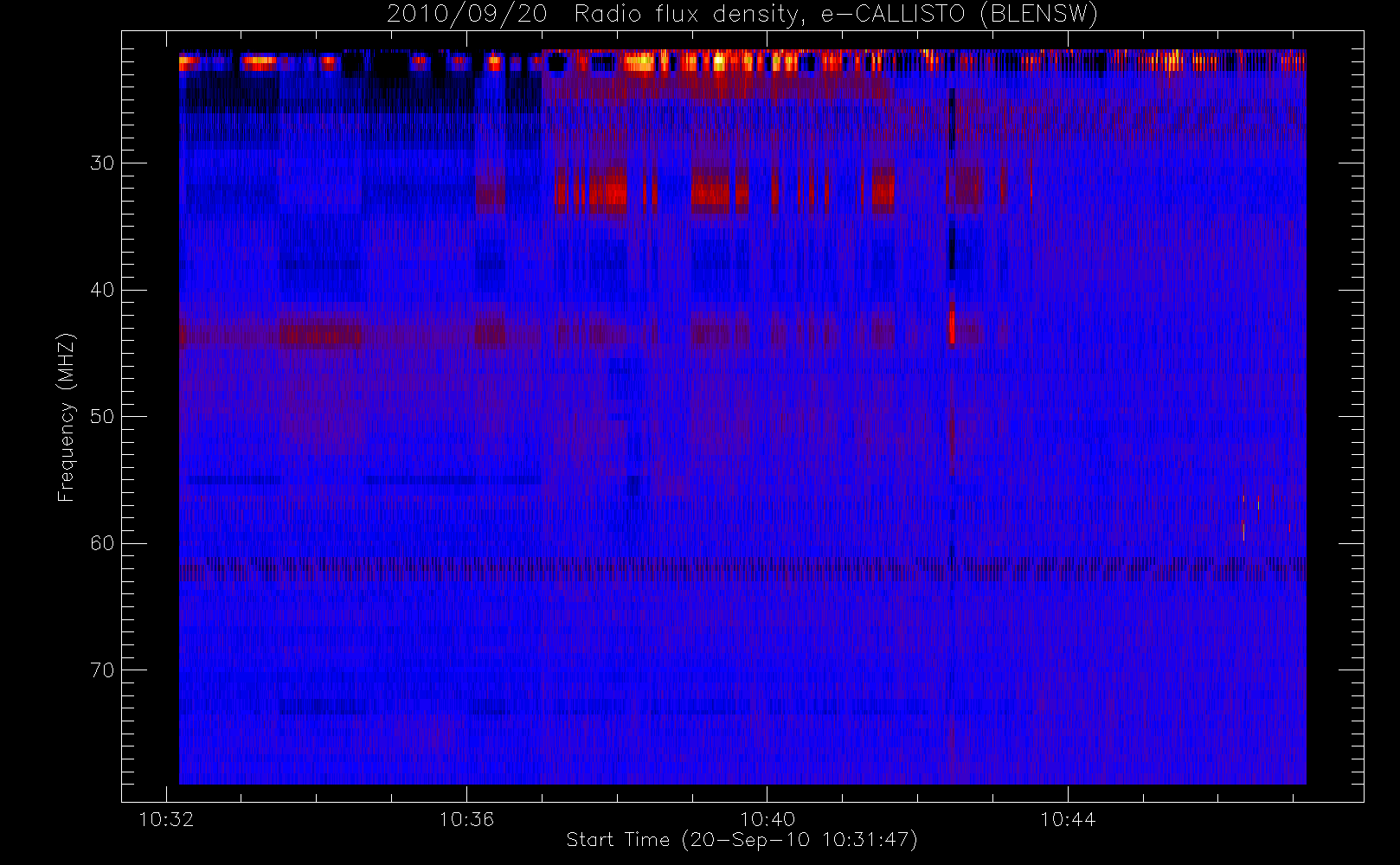Click the 10:44 time tick label

(x=1067, y=819)
